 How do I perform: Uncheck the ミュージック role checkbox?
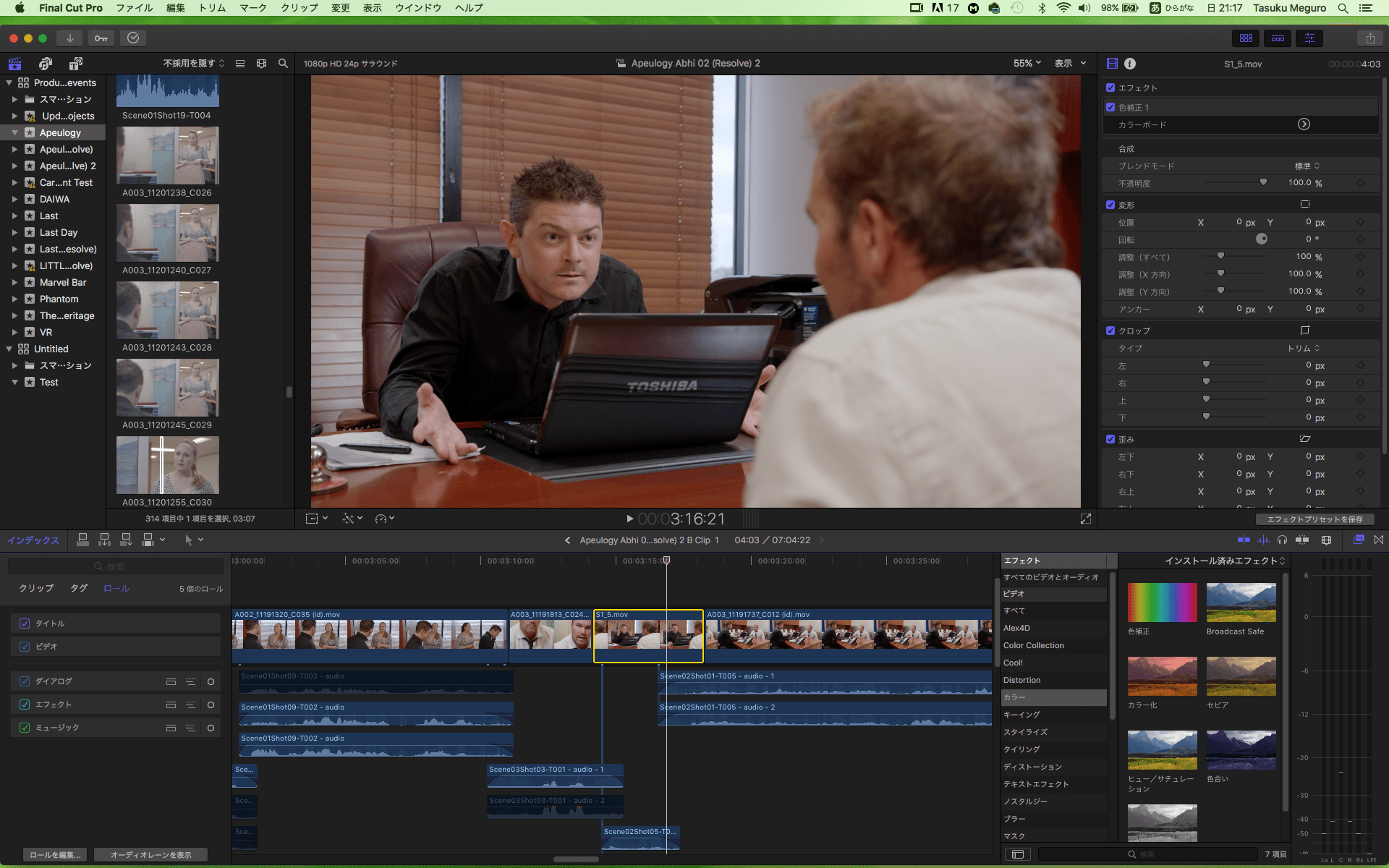tap(25, 728)
